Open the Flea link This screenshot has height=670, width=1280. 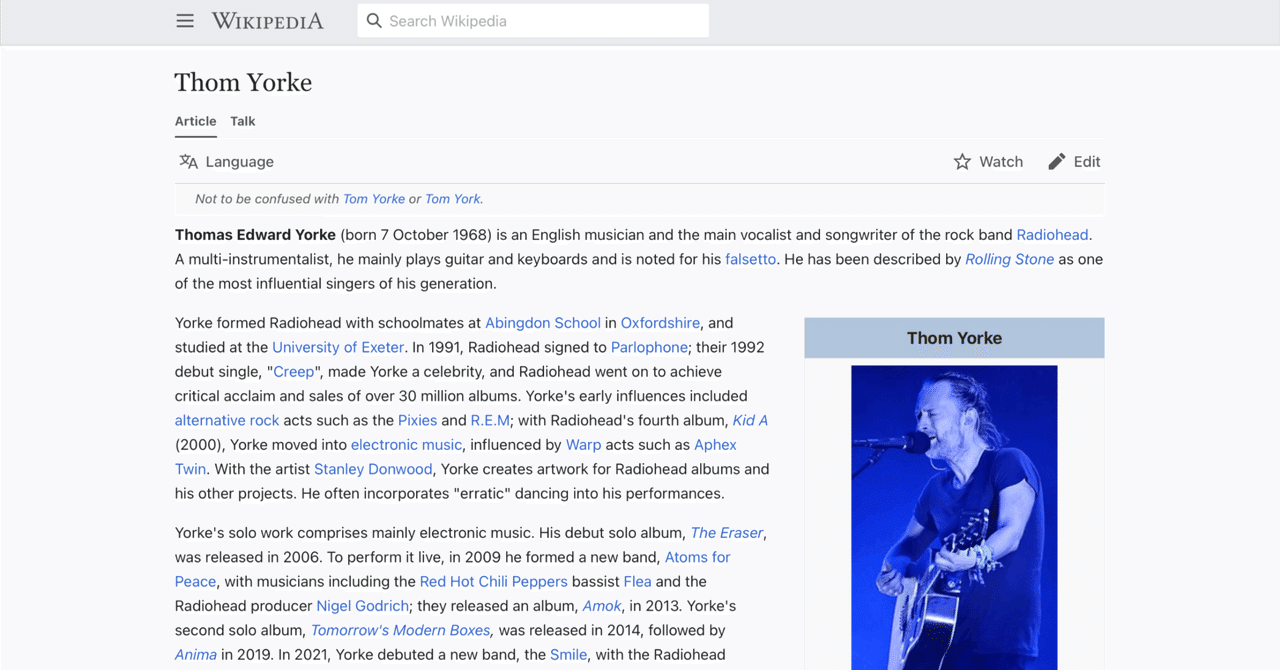pyautogui.click(x=637, y=581)
